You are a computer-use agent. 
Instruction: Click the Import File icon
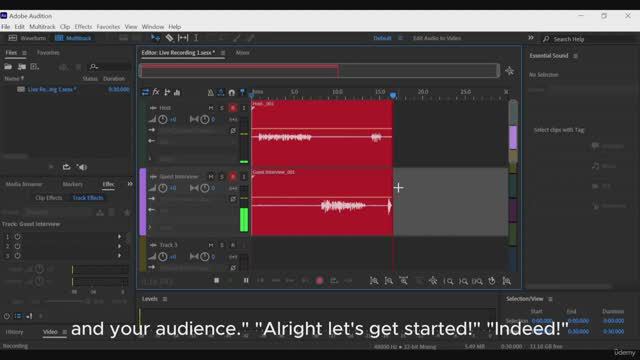22,67
